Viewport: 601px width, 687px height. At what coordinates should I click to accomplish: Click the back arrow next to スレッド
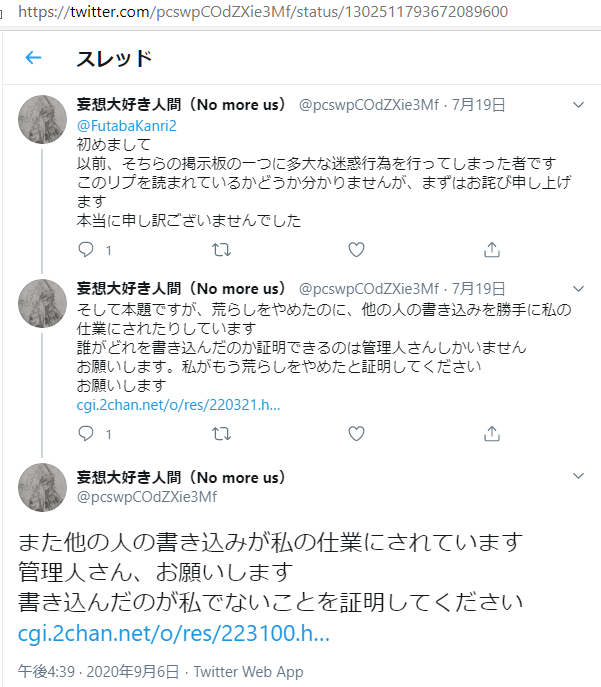33,58
